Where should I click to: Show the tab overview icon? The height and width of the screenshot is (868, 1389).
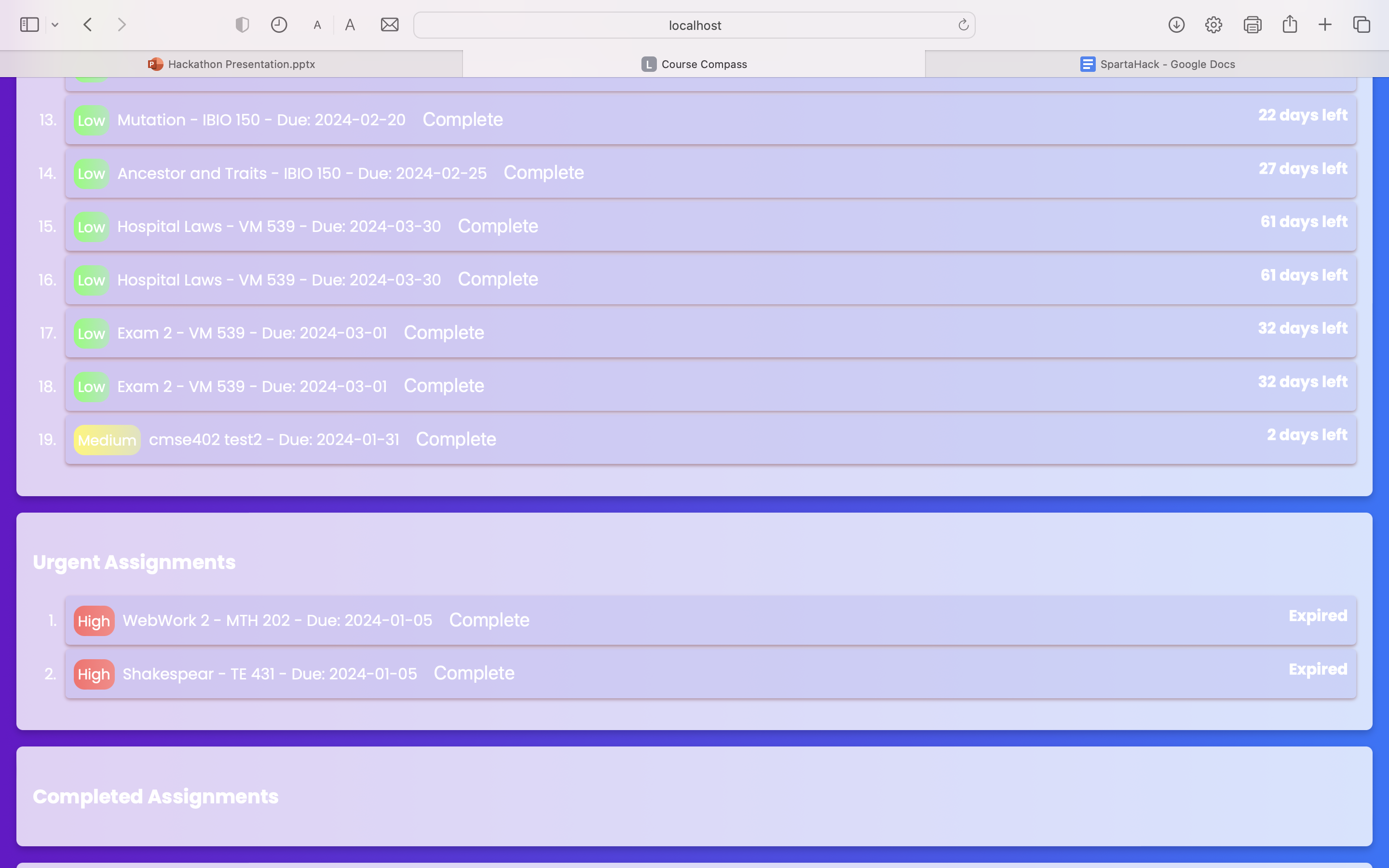click(1362, 25)
